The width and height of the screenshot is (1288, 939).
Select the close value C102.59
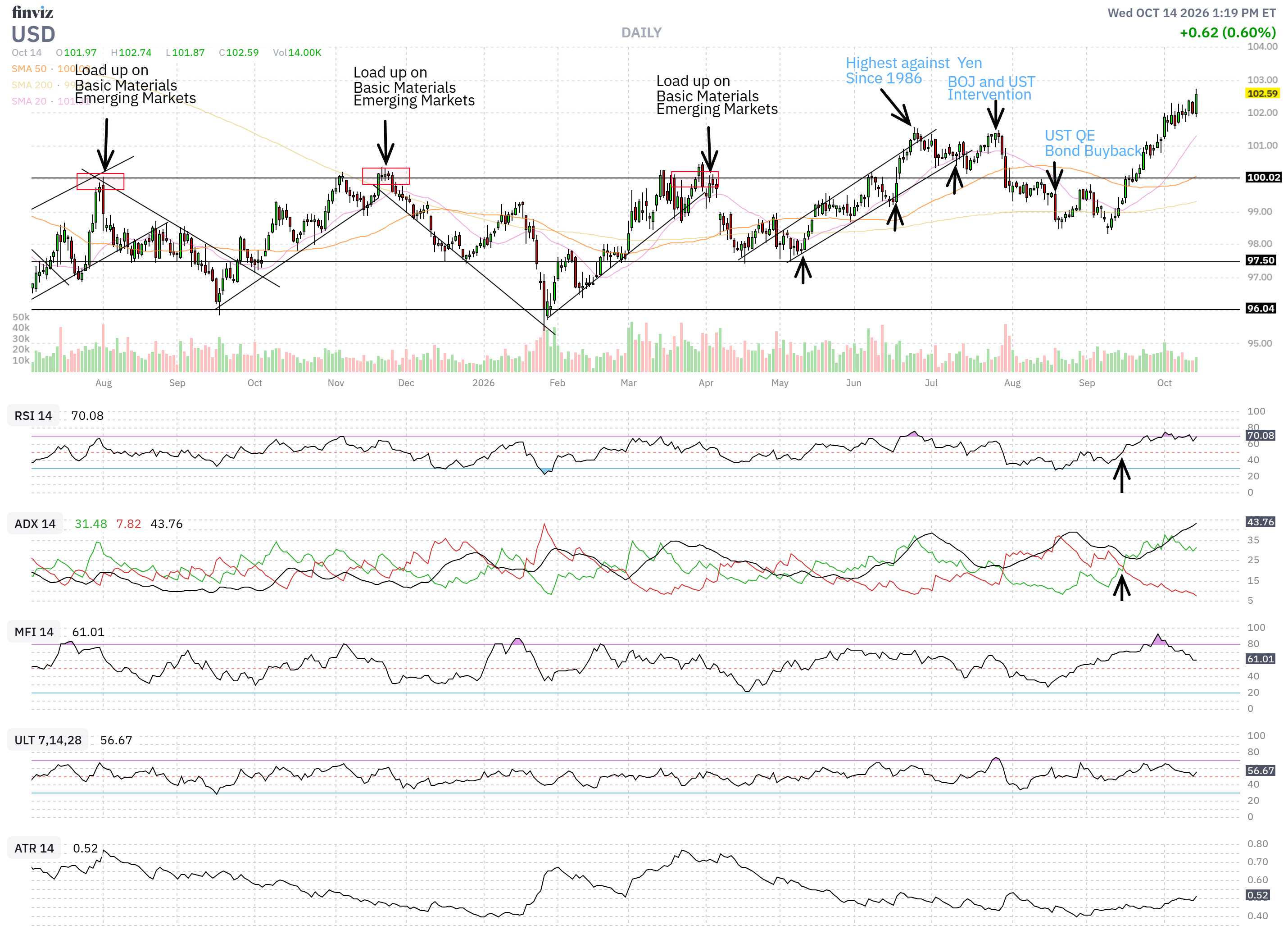(x=239, y=53)
